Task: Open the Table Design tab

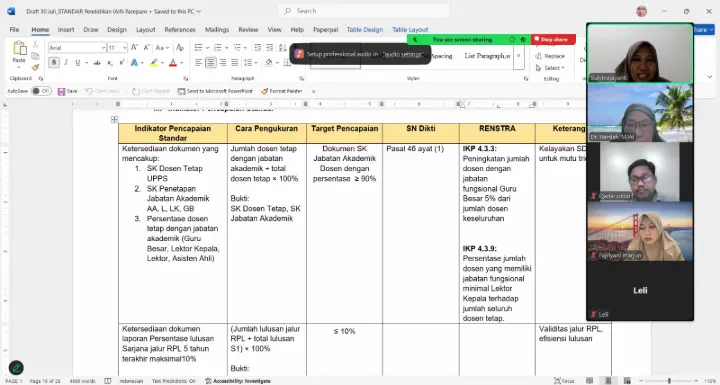Action: pos(365,29)
